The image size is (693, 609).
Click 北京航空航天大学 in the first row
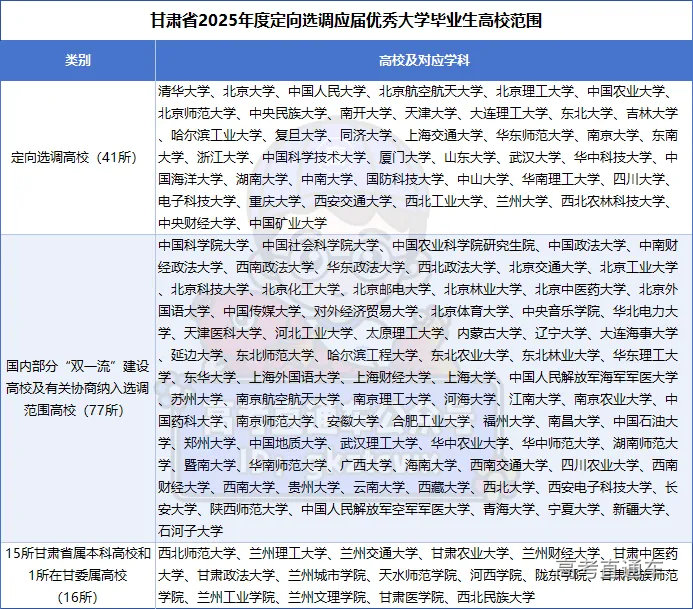pos(431,91)
